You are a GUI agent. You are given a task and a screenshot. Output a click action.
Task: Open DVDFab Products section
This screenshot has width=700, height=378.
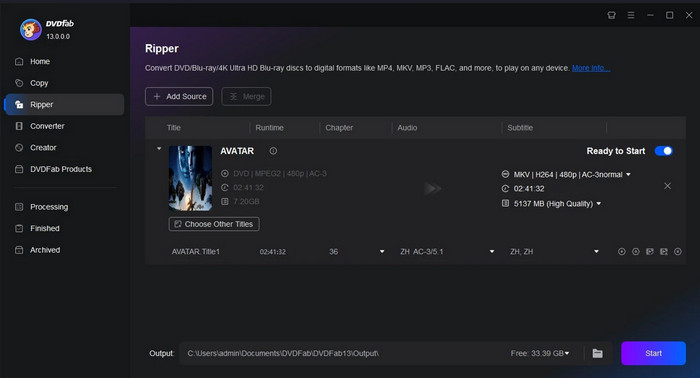pyautogui.click(x=61, y=169)
